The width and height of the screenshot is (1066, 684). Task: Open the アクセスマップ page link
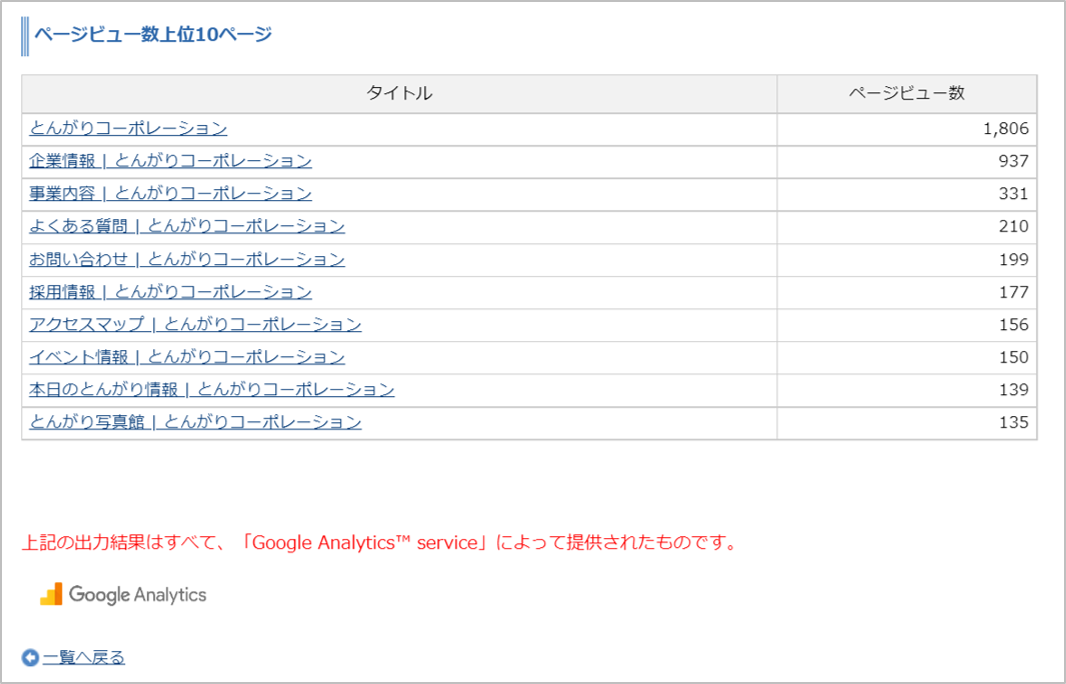pos(195,324)
